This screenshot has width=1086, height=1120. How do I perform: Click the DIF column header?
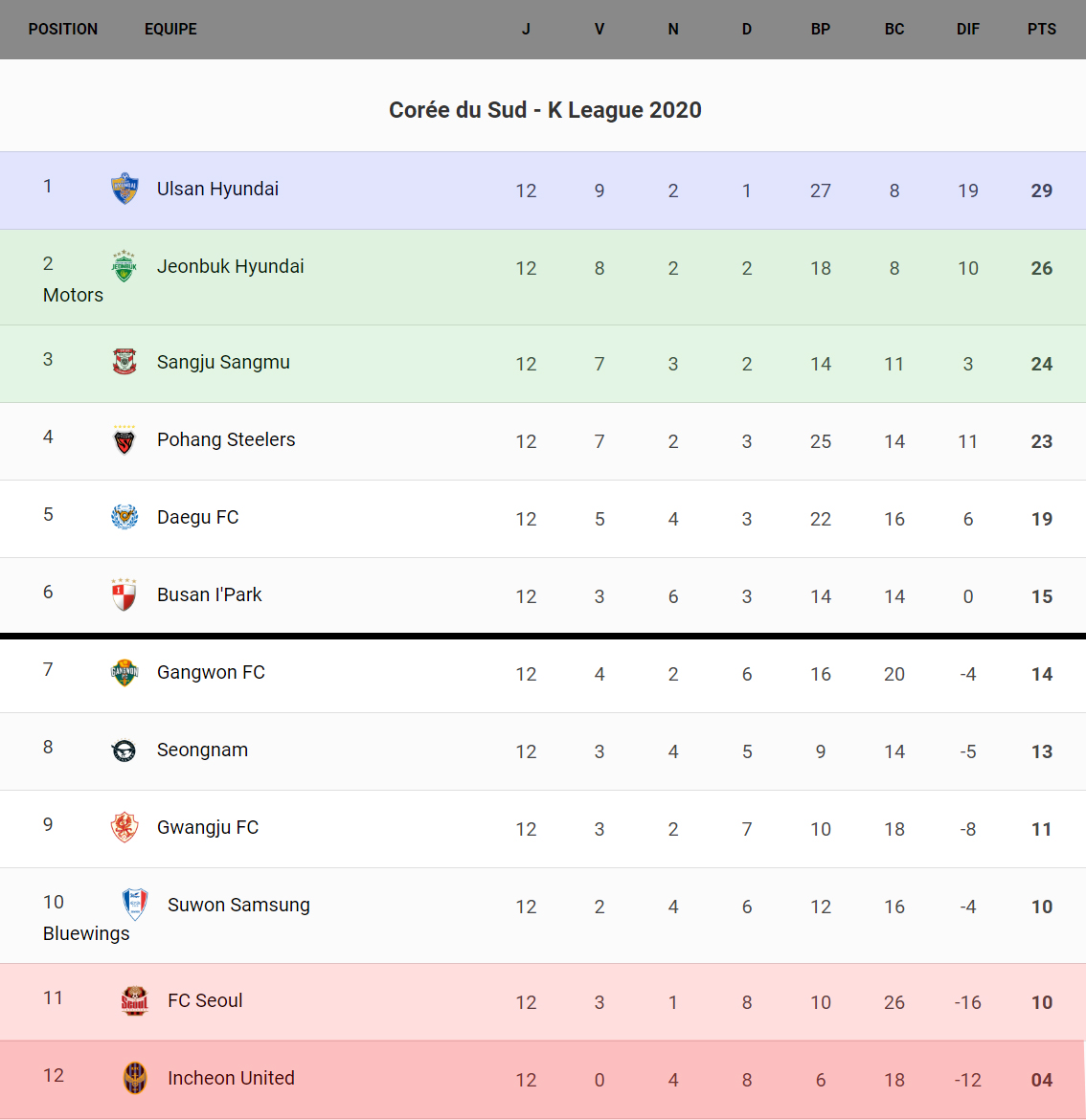tap(967, 29)
